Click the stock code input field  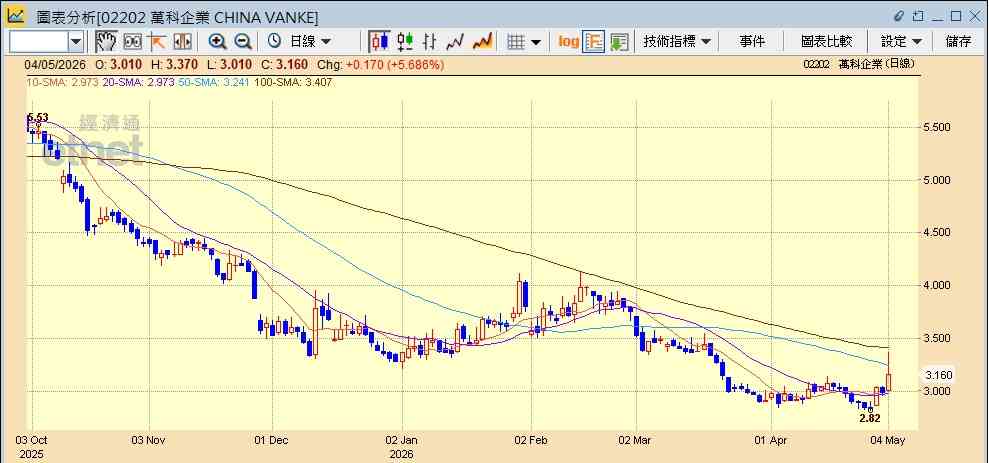(38, 42)
